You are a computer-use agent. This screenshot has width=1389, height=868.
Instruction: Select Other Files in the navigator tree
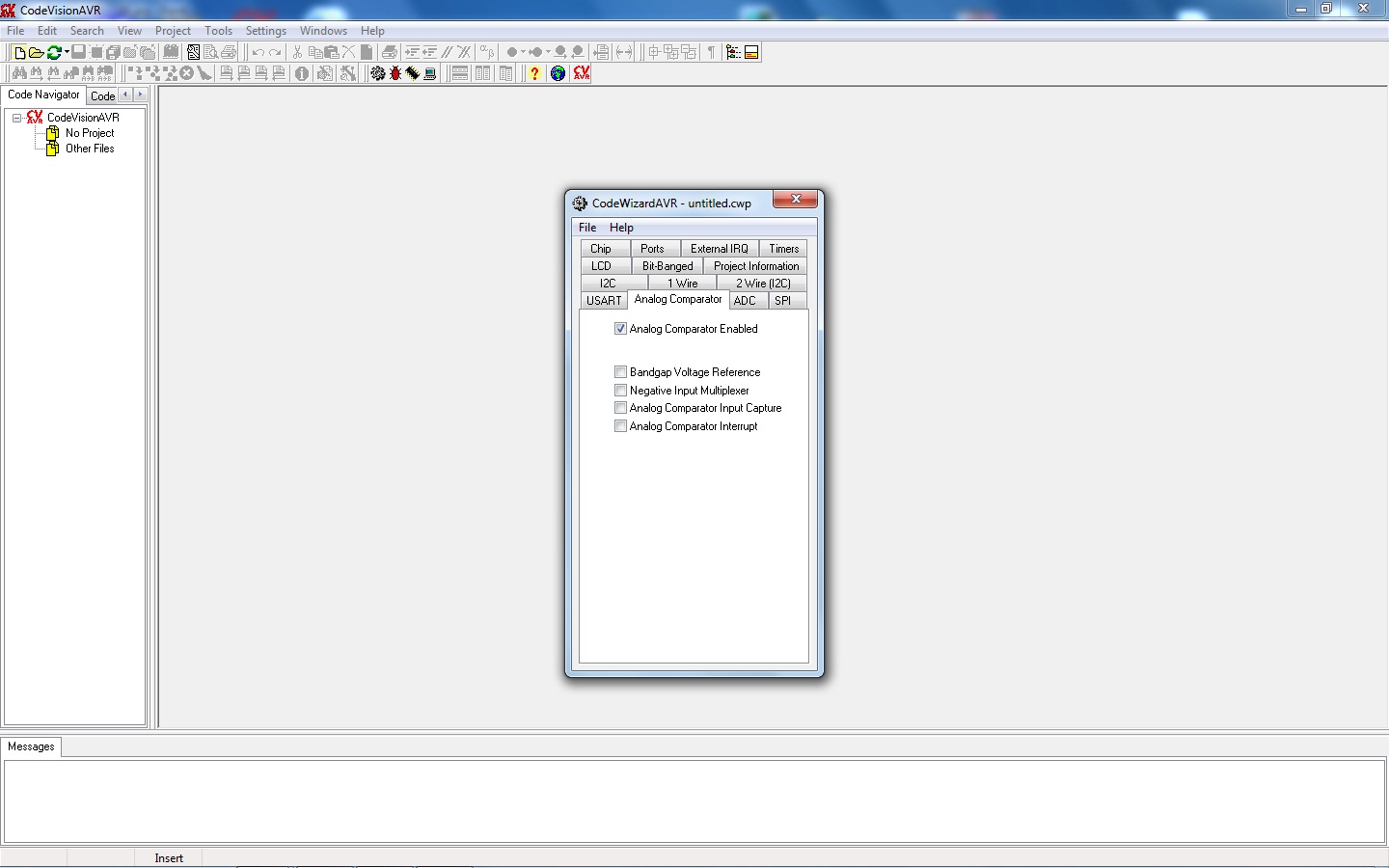coord(89,149)
